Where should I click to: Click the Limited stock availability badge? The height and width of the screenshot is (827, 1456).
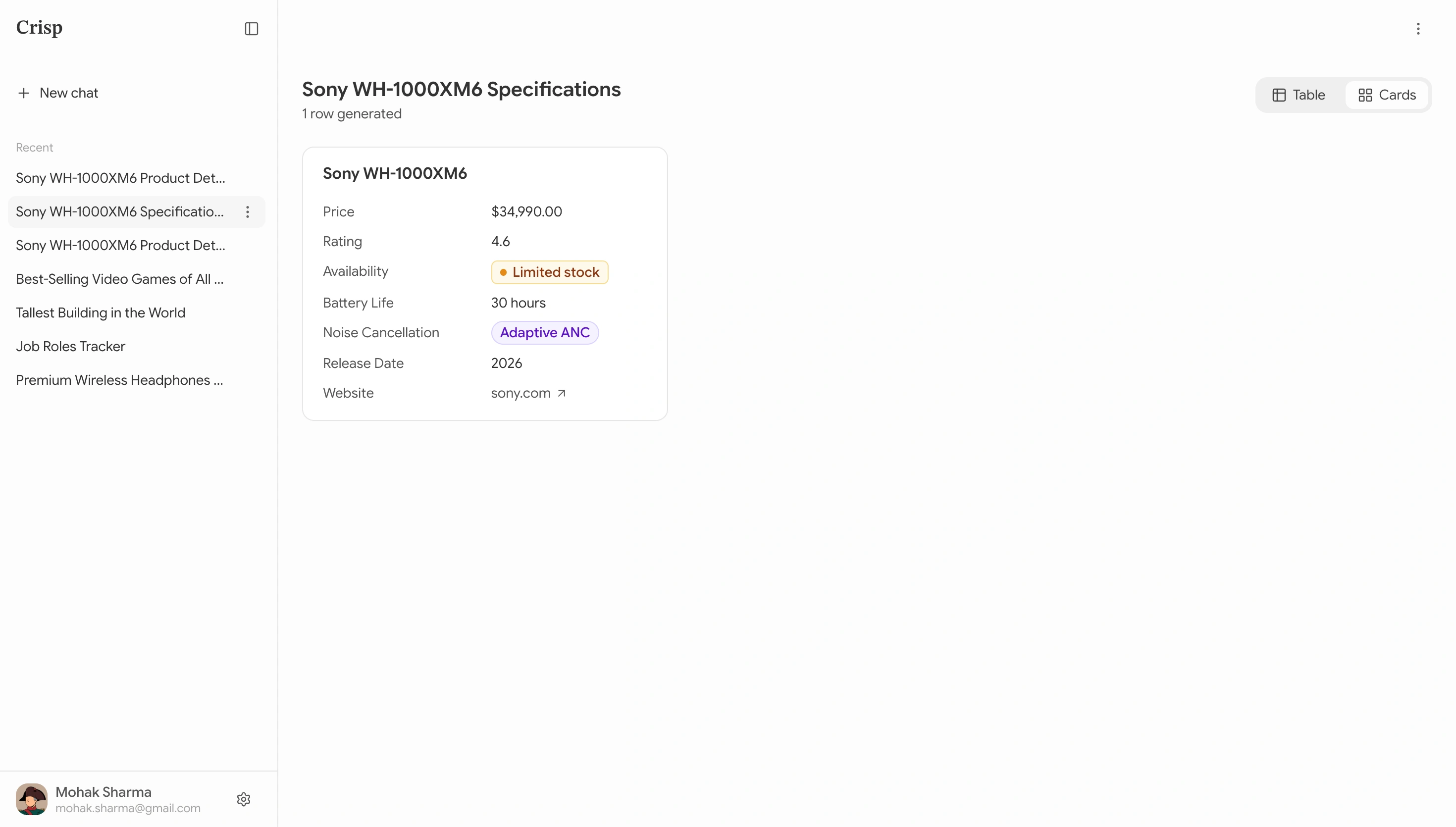[x=549, y=272]
